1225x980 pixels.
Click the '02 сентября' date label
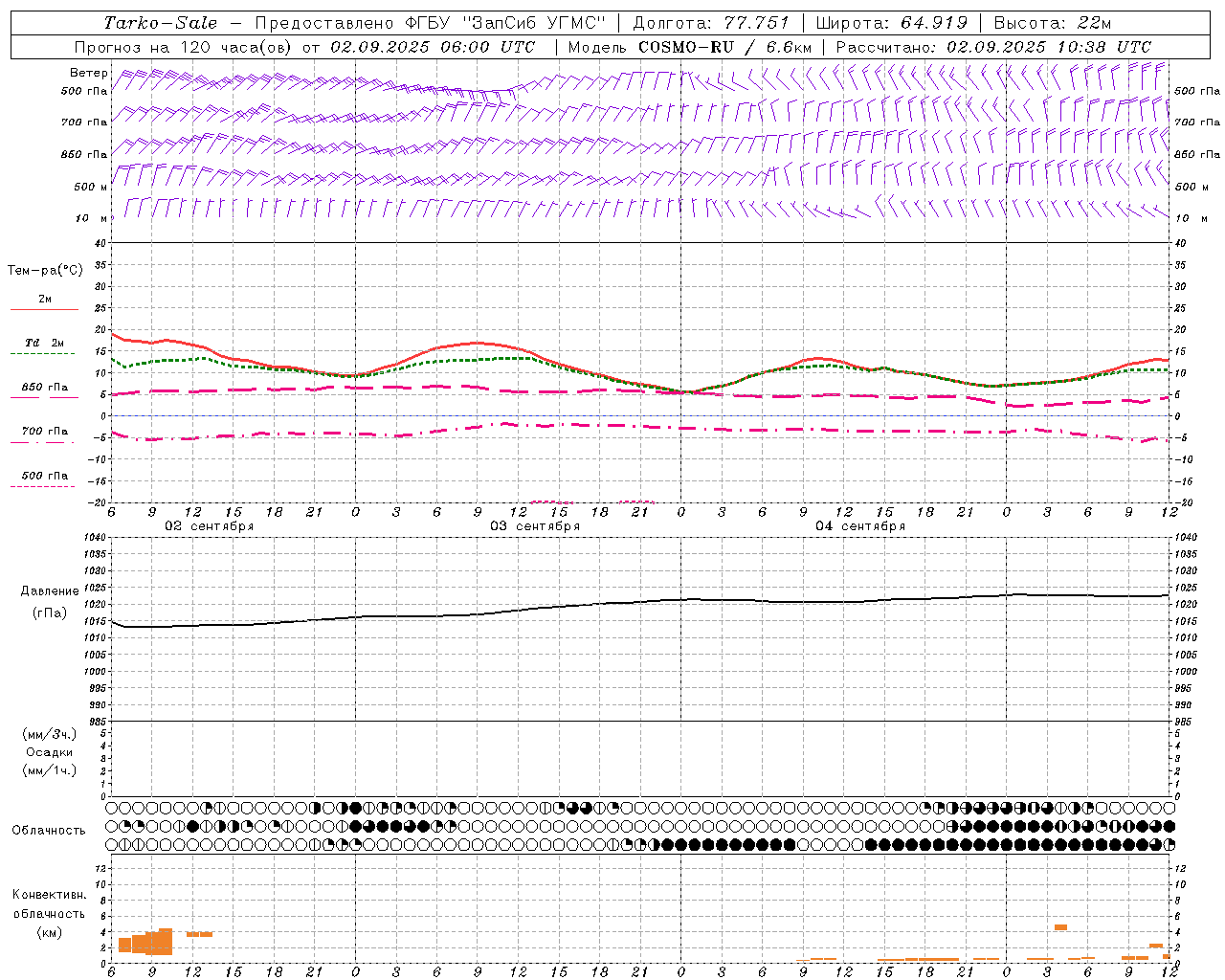[x=210, y=526]
